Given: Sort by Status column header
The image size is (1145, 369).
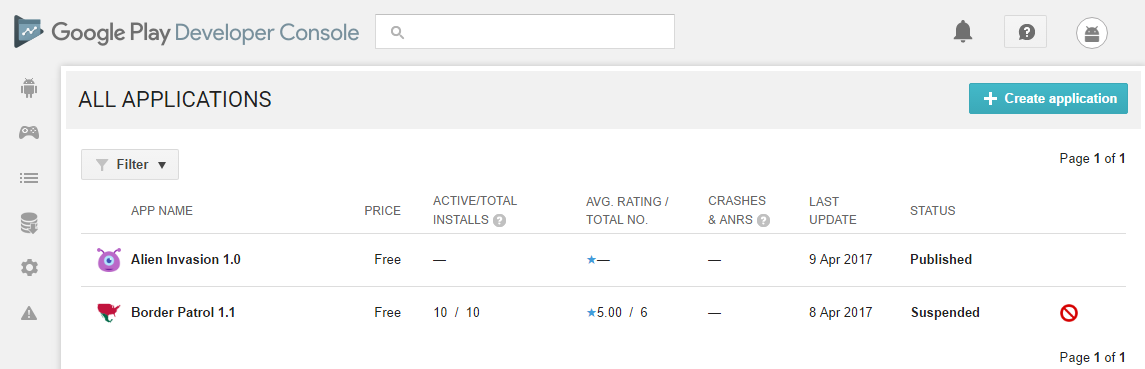Looking at the screenshot, I should [x=933, y=211].
